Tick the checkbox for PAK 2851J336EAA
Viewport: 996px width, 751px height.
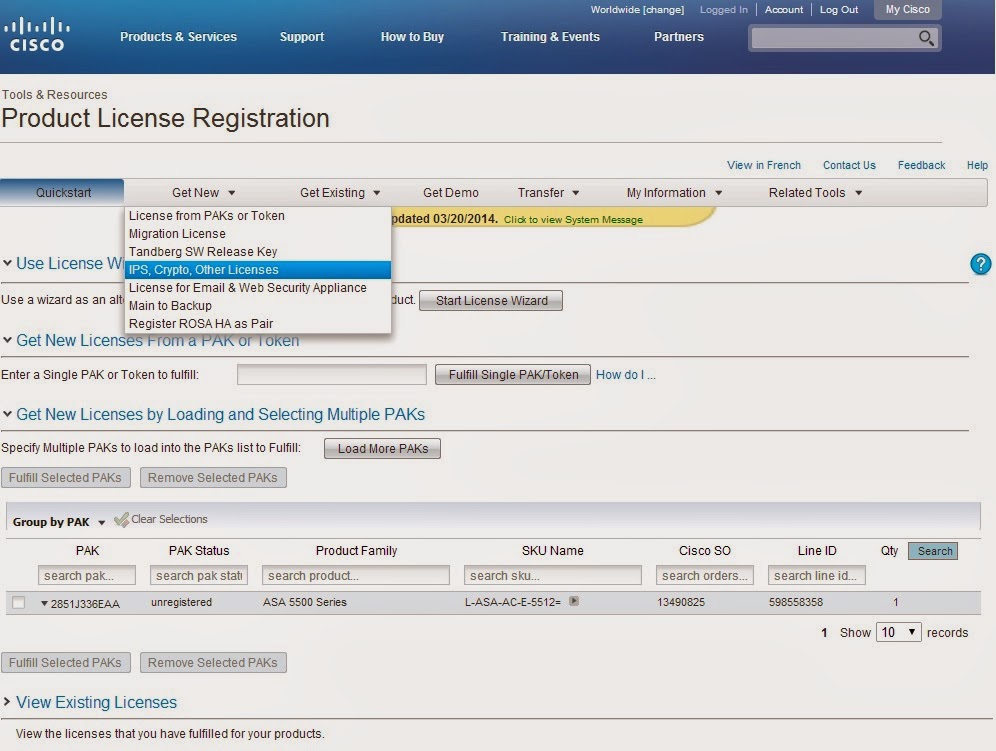click(18, 602)
